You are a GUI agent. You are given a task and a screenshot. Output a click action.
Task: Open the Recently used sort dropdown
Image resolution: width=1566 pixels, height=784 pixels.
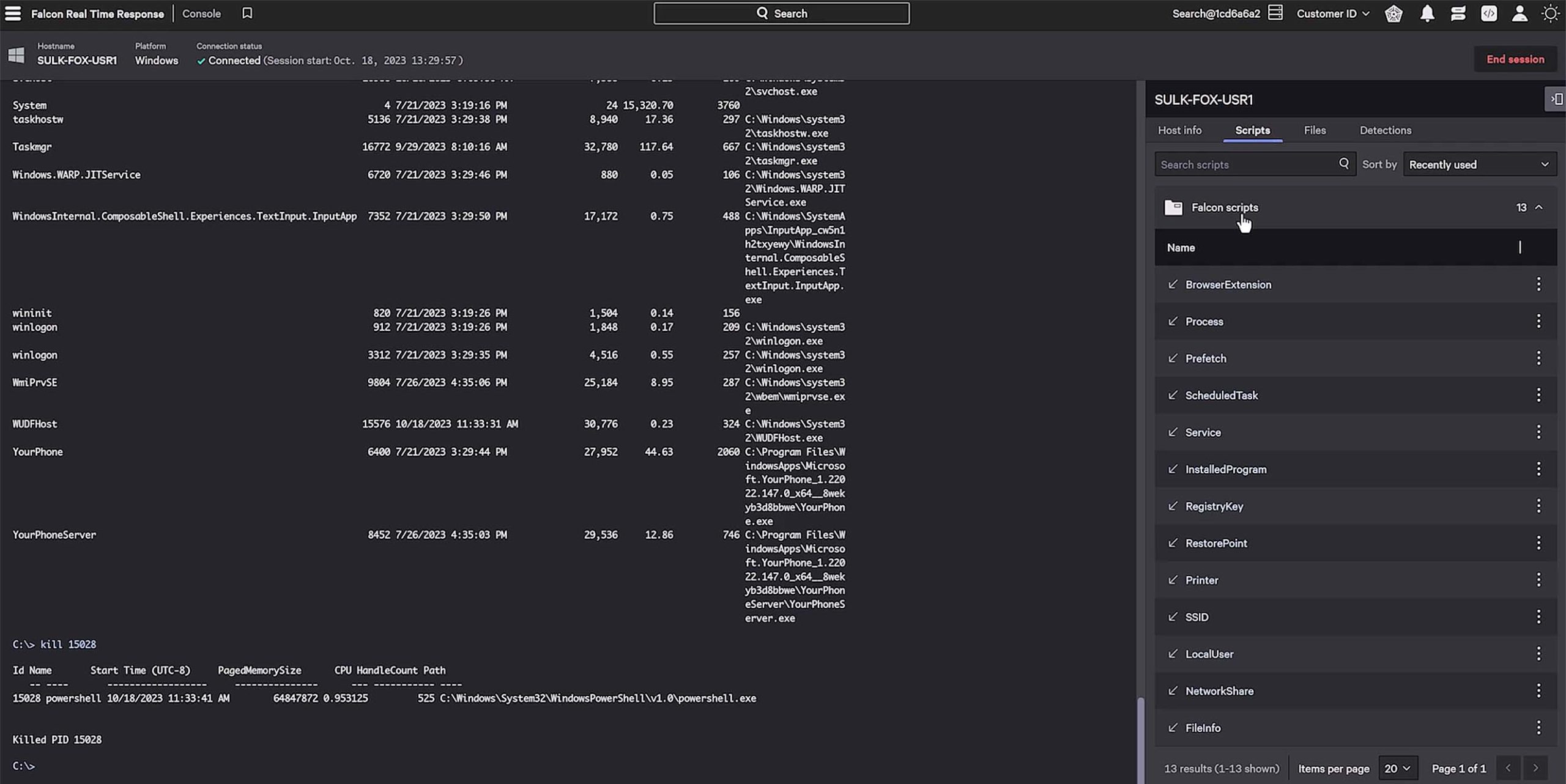1480,164
